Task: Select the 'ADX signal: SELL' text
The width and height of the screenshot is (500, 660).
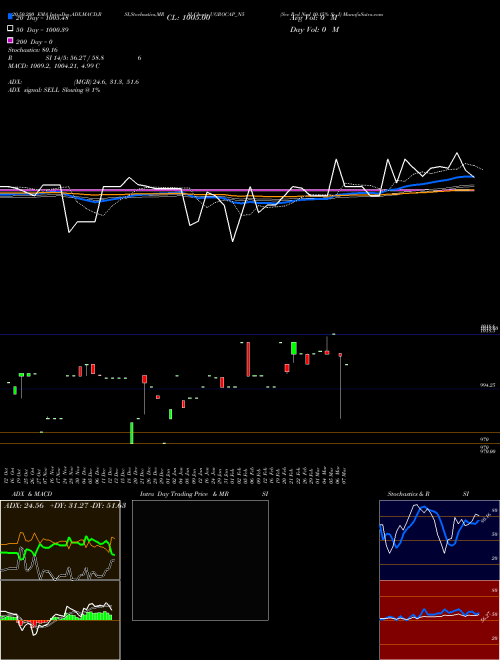Action: (x=34, y=90)
